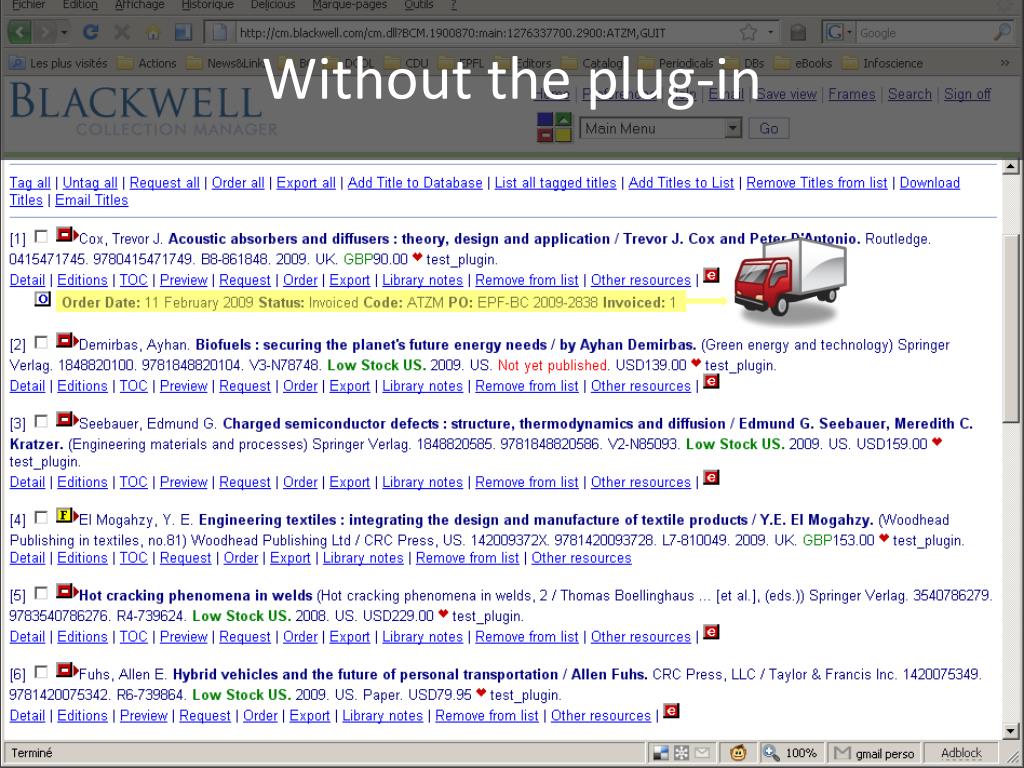Tick the checkbox for title [4] El Mogahzy
1024x768 pixels.
(x=41, y=517)
